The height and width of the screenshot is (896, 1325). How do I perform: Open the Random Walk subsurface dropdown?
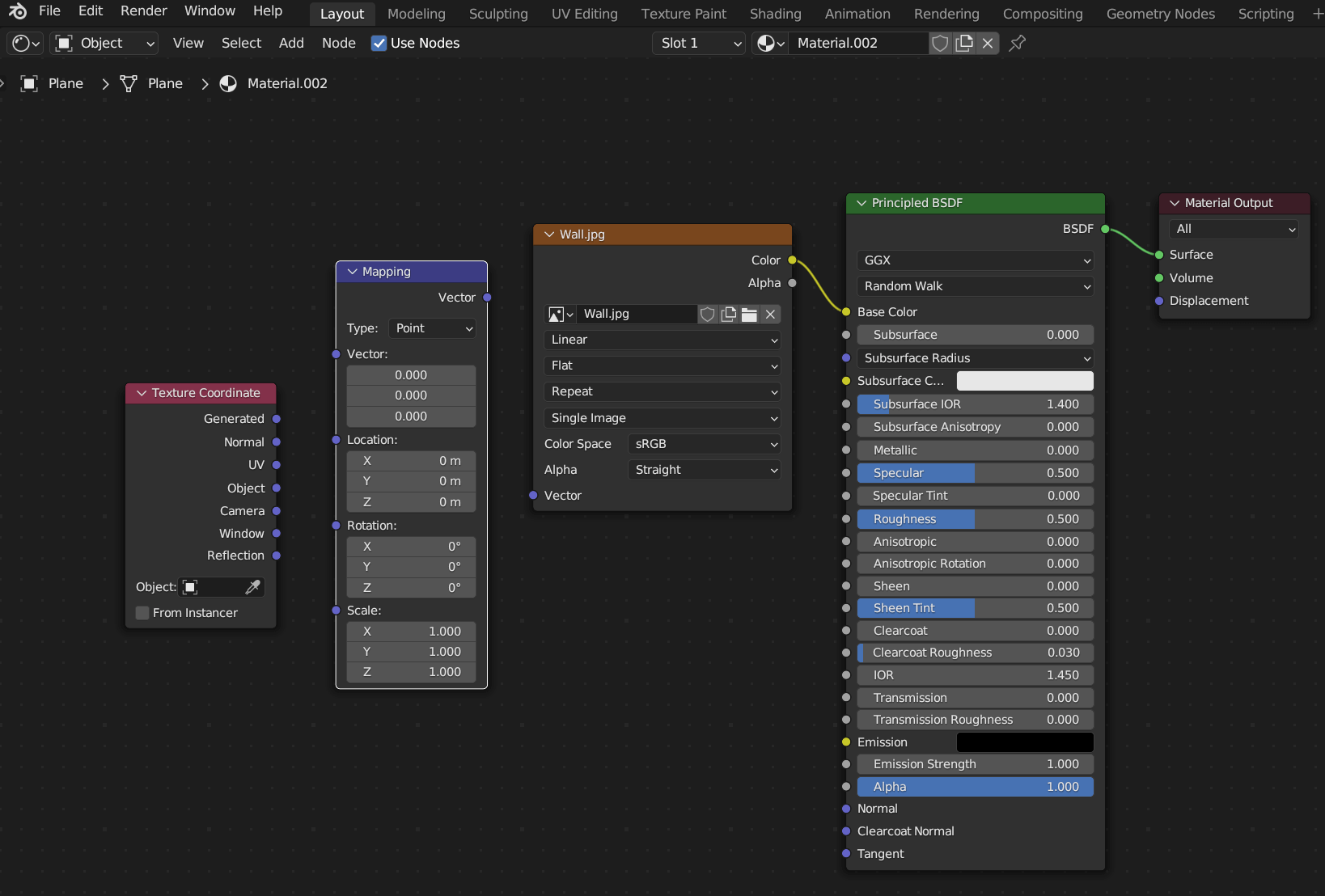[x=976, y=286]
